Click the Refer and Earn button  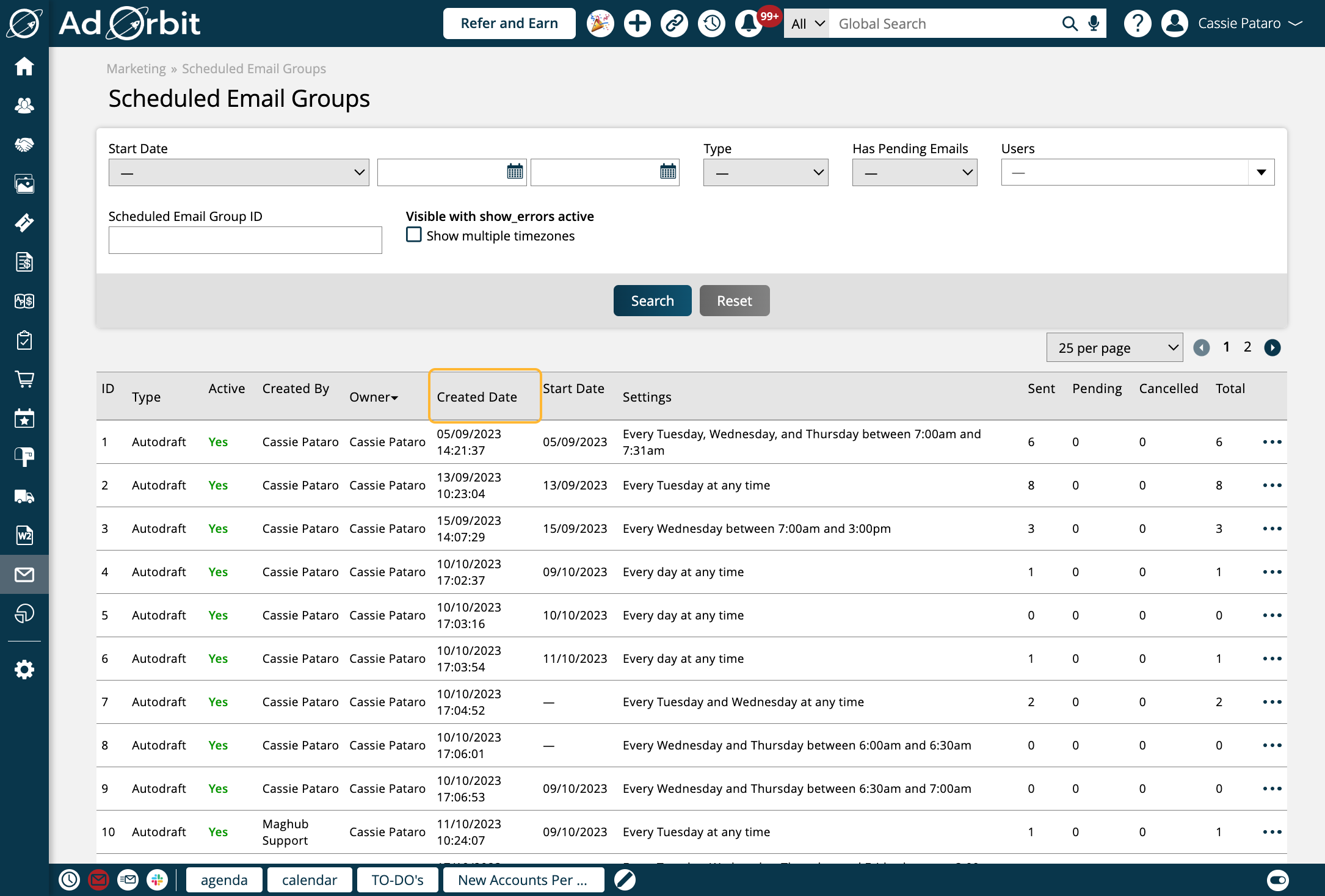pyautogui.click(x=509, y=23)
